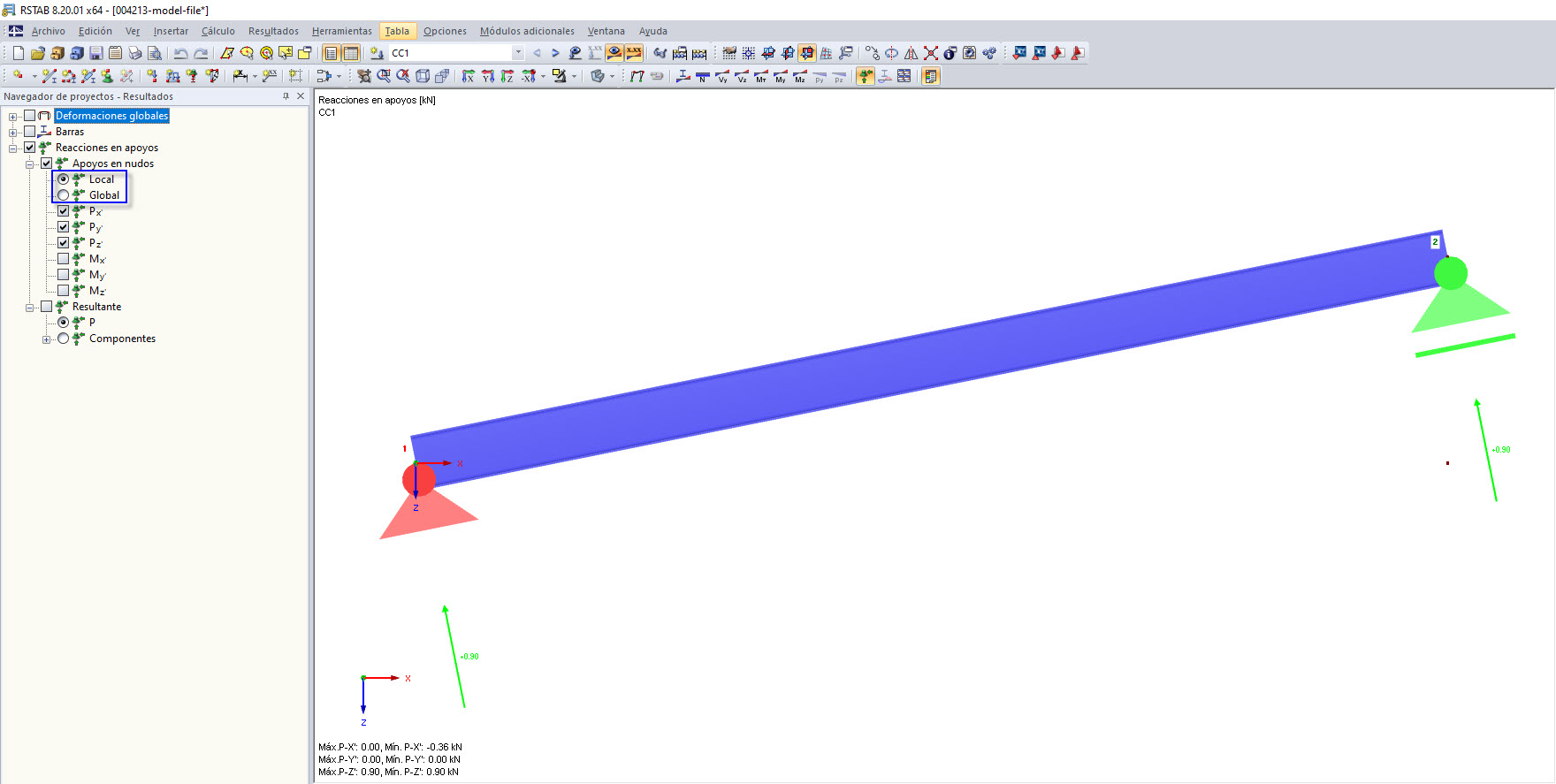Image resolution: width=1556 pixels, height=784 pixels.
Task: Click the view in X direction icon
Action: (468, 77)
